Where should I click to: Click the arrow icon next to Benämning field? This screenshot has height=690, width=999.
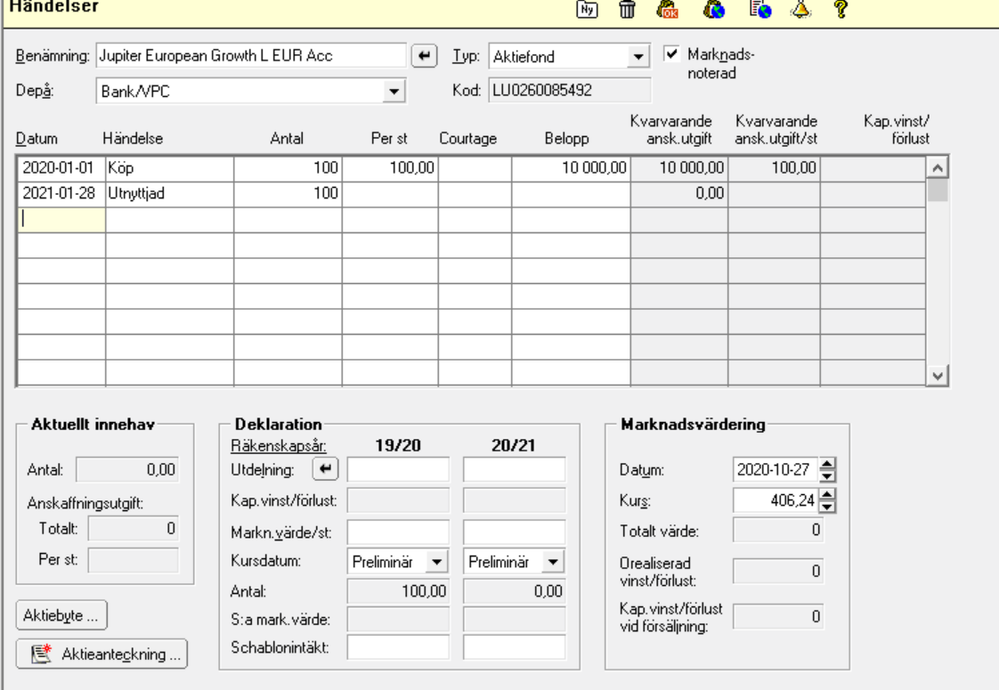coord(423,55)
